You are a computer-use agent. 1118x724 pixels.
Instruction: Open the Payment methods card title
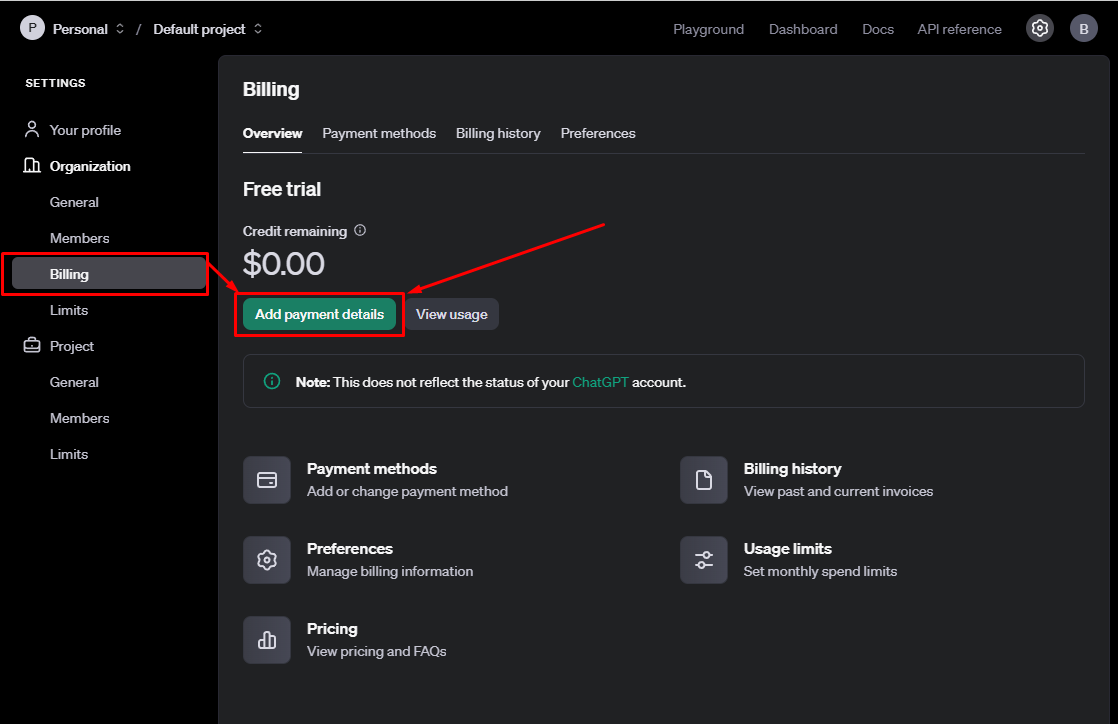371,469
